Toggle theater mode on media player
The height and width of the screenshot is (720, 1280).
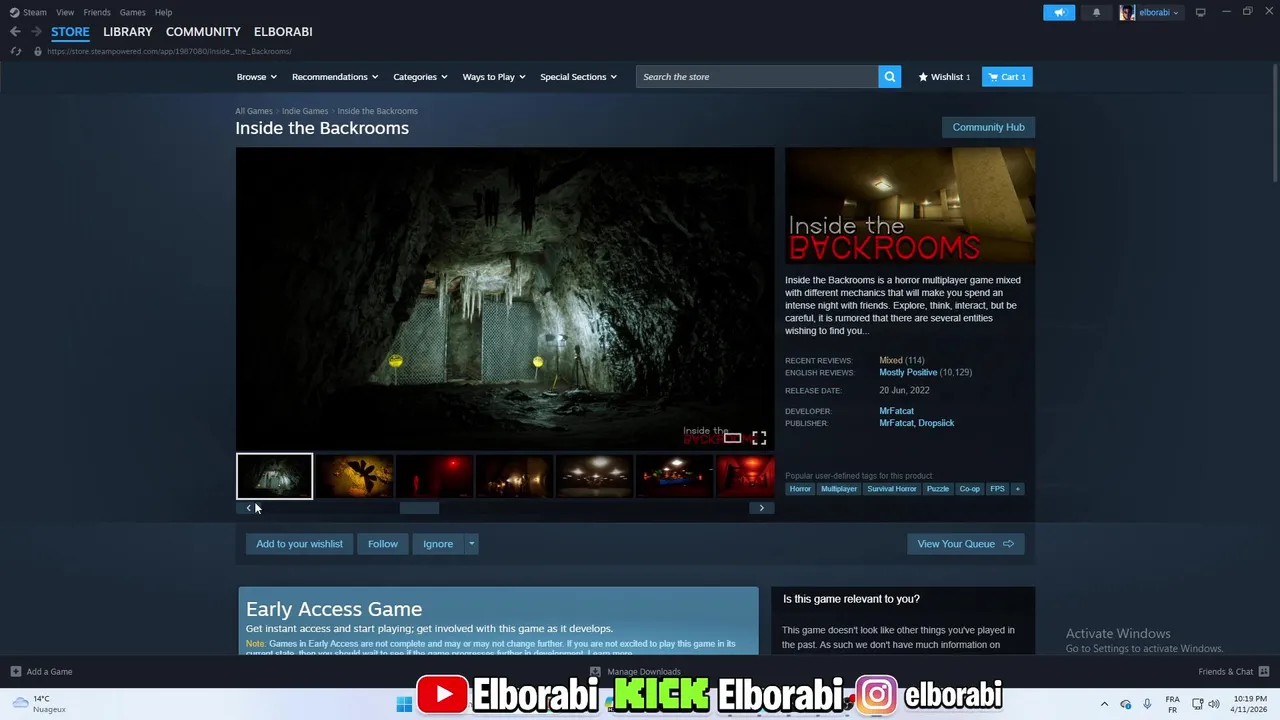(x=732, y=438)
